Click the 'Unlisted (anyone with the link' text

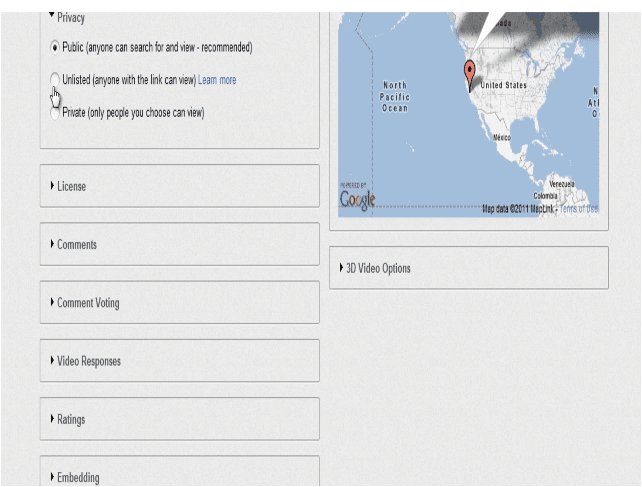click(x=129, y=80)
